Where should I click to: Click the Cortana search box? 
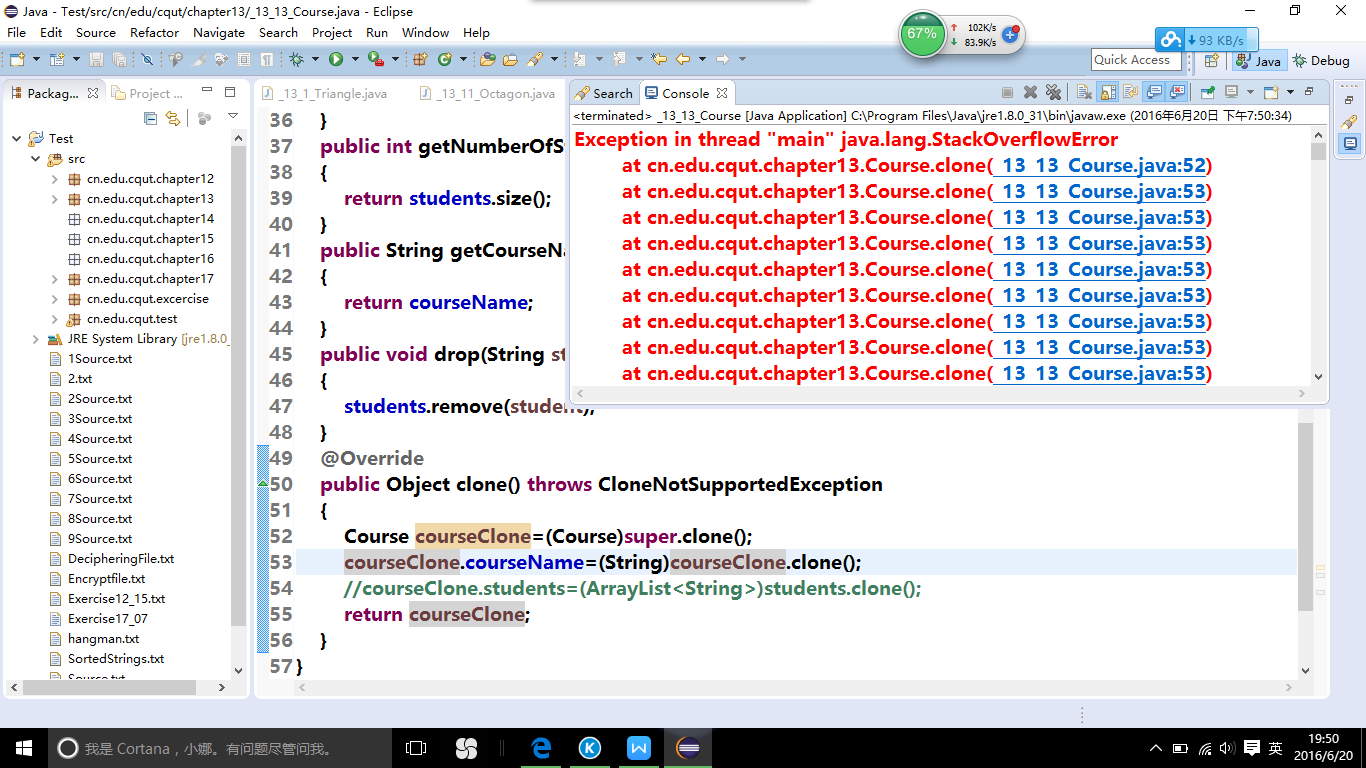[220, 748]
